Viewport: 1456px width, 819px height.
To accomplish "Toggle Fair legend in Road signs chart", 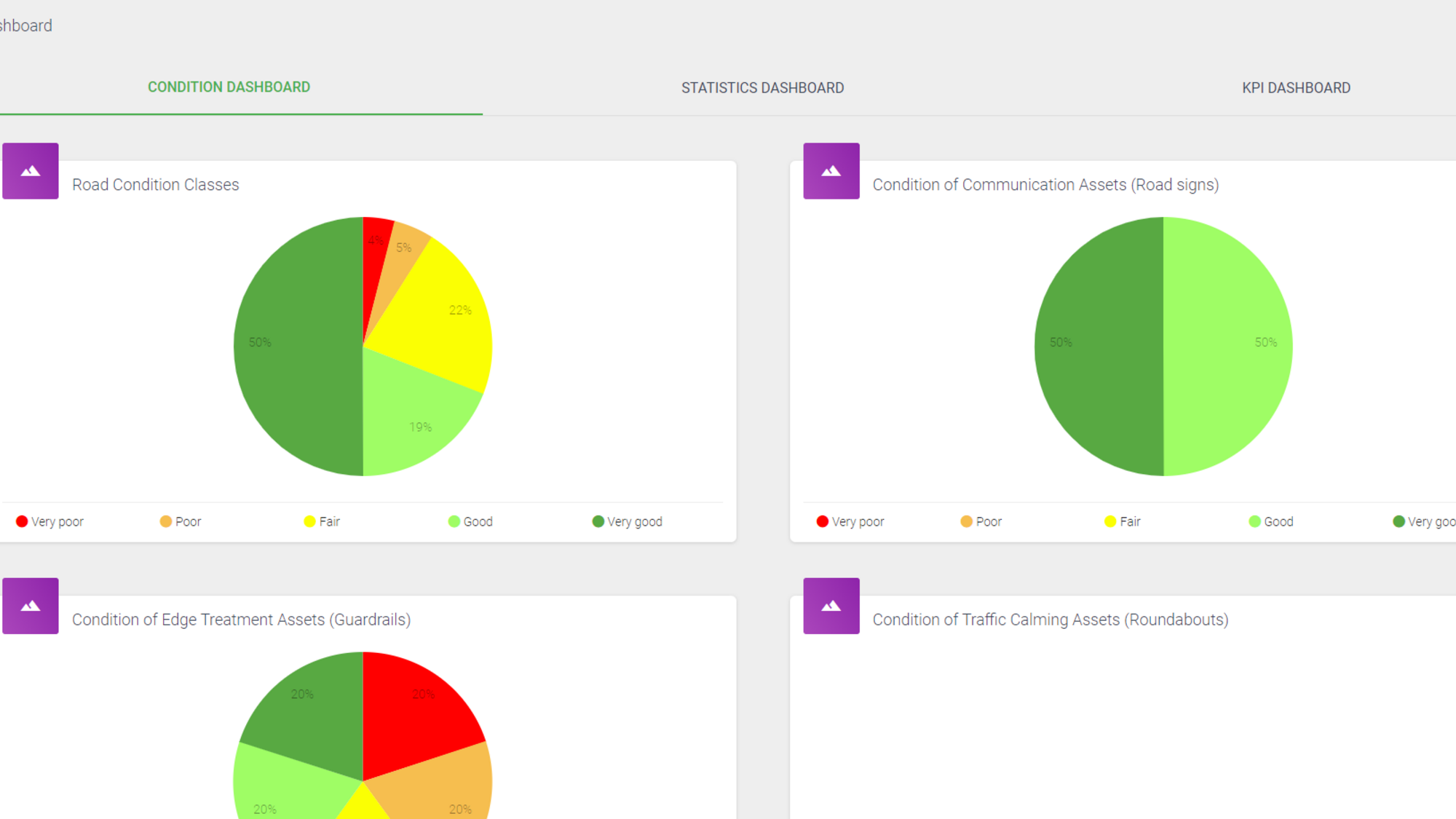I will click(1123, 521).
